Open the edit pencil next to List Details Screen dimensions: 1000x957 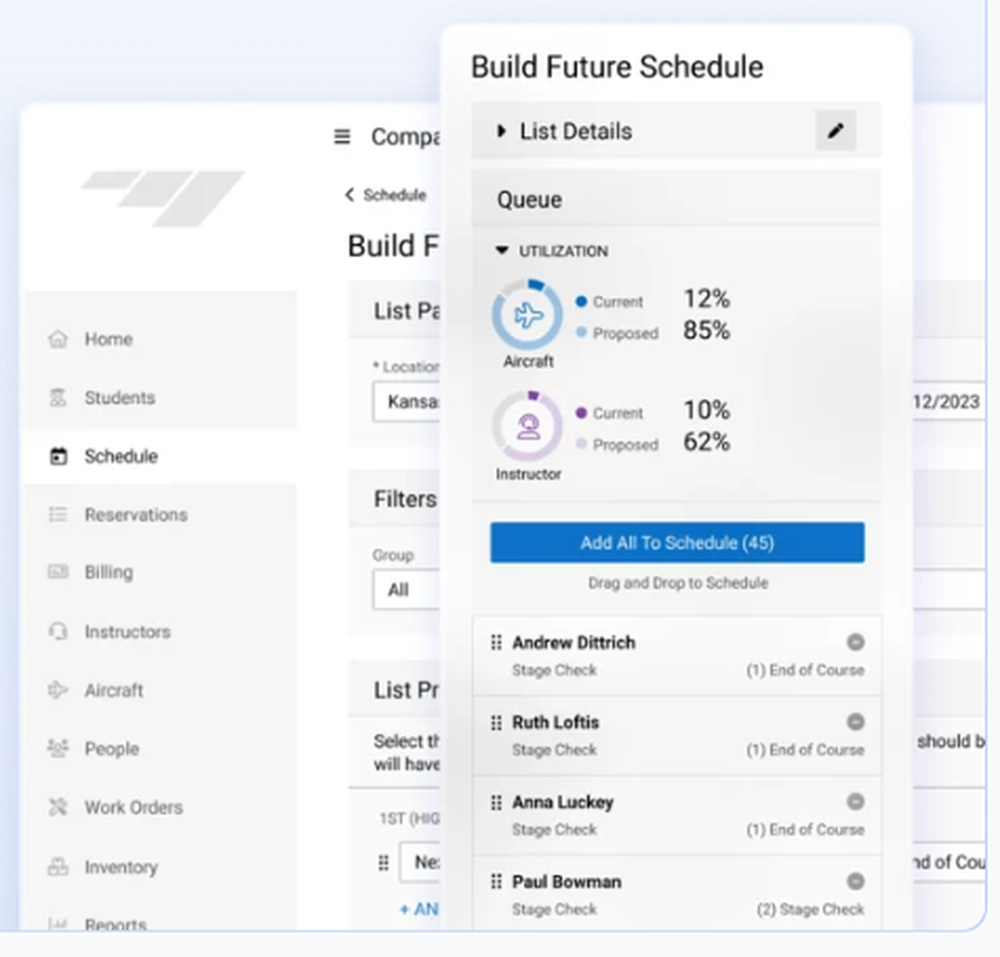(836, 130)
